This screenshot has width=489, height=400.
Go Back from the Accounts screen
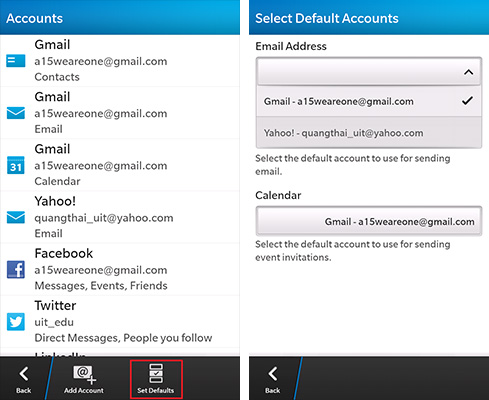pyautogui.click(x=23, y=380)
